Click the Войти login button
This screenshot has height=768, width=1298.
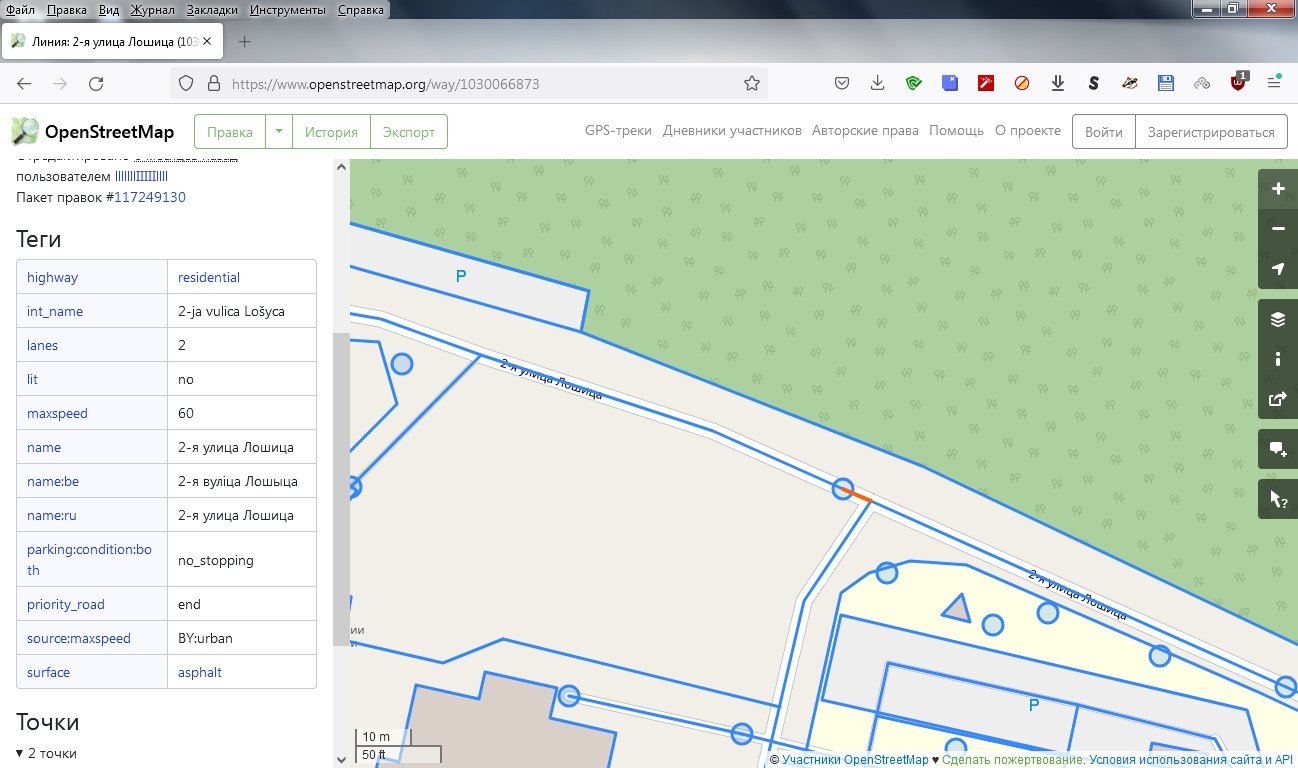click(x=1104, y=132)
